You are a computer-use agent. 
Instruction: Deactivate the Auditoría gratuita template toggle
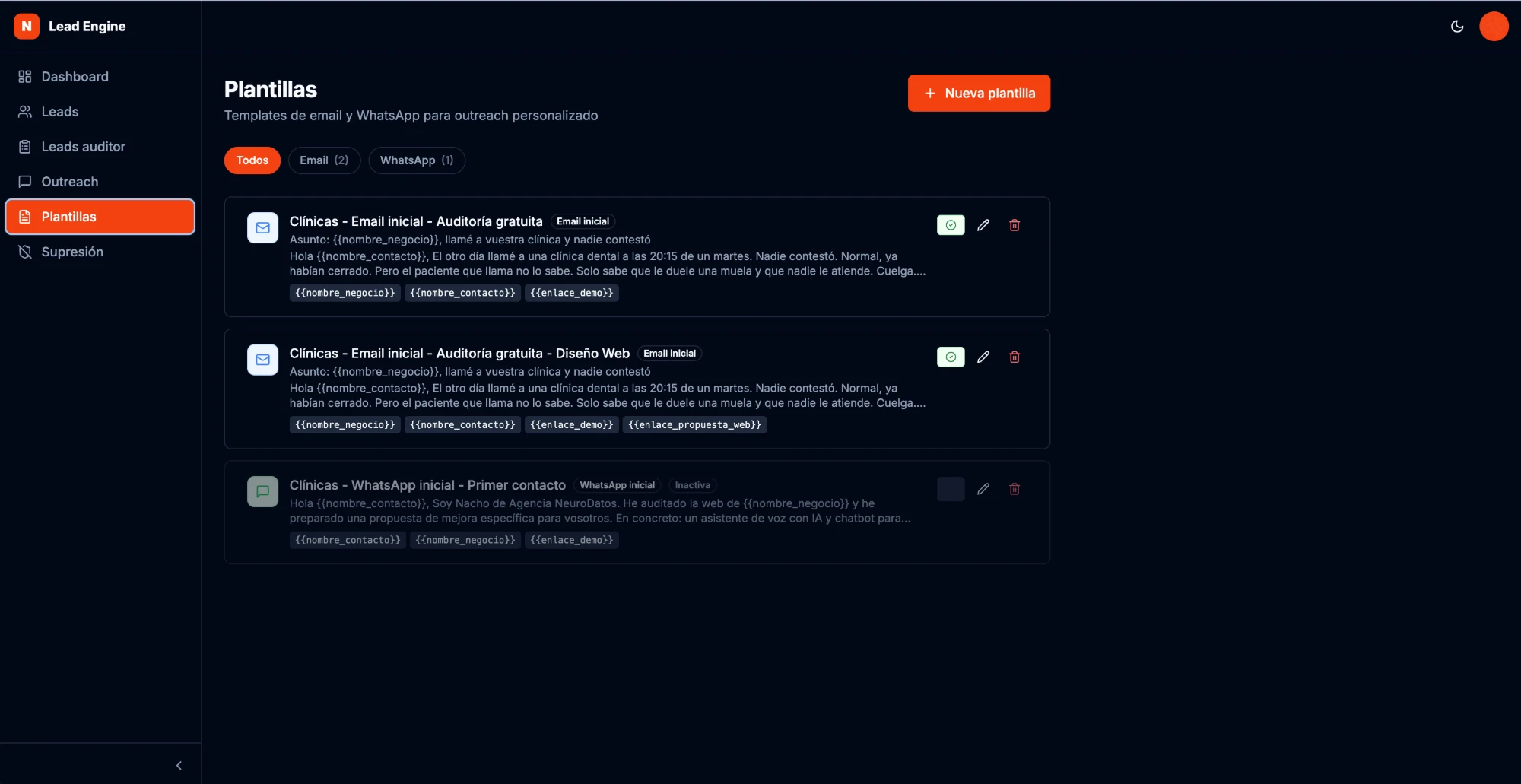coord(951,225)
